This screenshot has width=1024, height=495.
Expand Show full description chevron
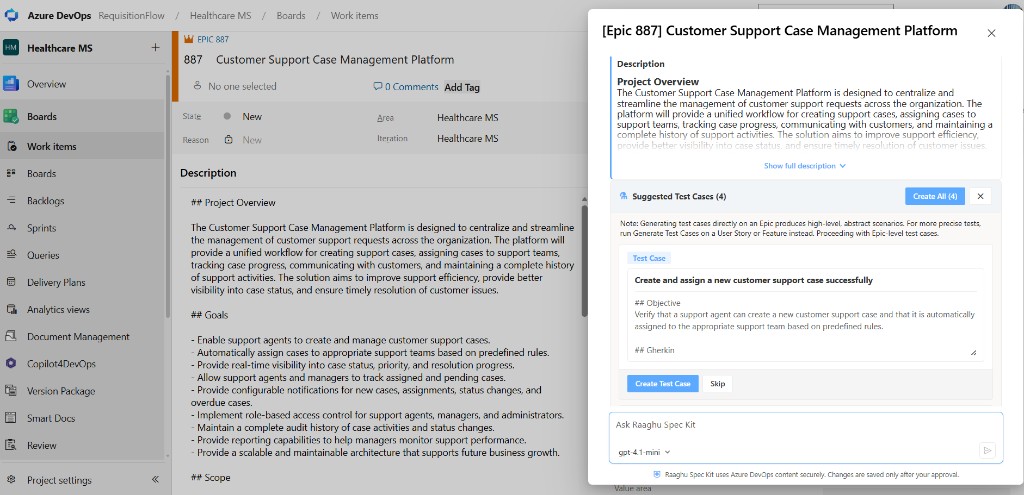click(842, 166)
